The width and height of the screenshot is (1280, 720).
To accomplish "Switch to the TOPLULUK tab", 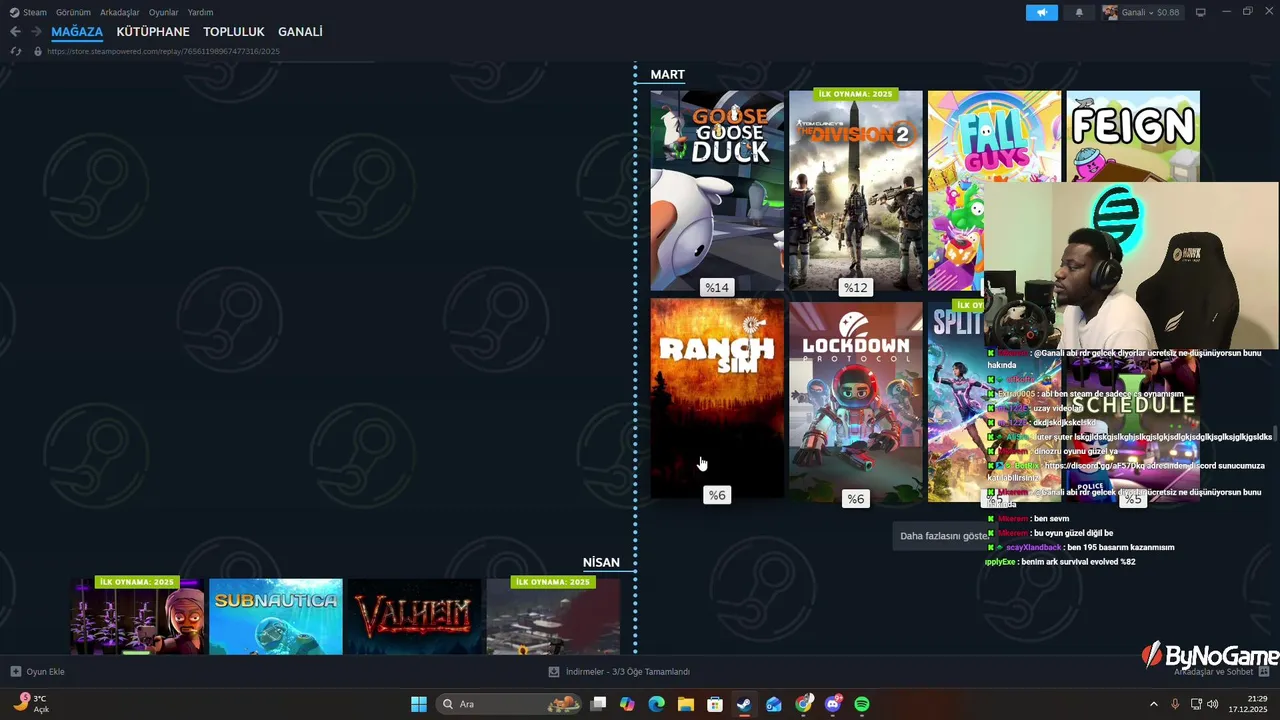I will point(234,32).
